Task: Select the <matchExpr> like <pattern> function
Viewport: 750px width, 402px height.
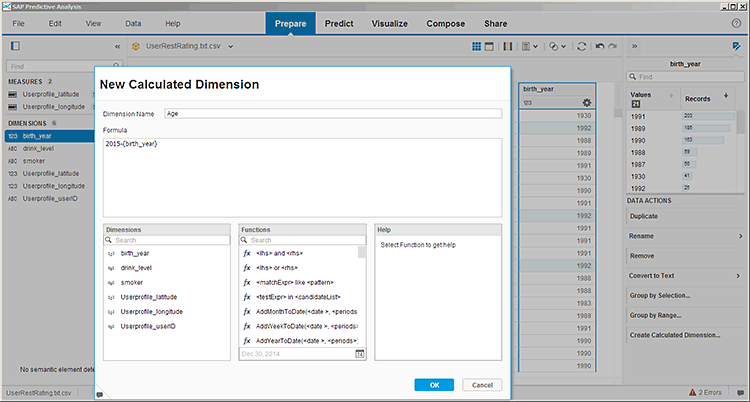Action: (295, 282)
